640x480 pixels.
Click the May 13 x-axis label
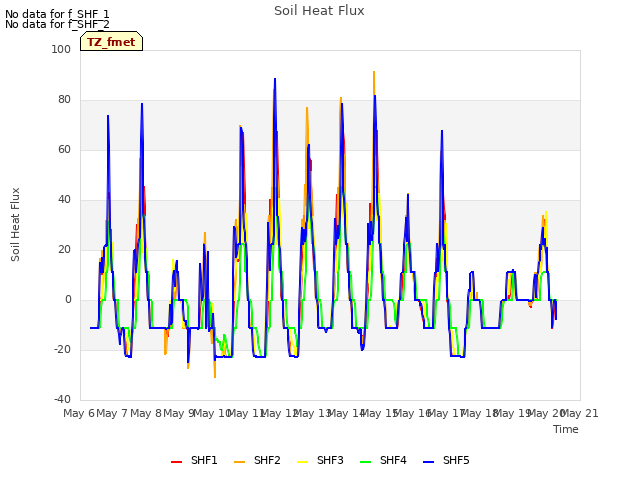pyautogui.click(x=313, y=413)
